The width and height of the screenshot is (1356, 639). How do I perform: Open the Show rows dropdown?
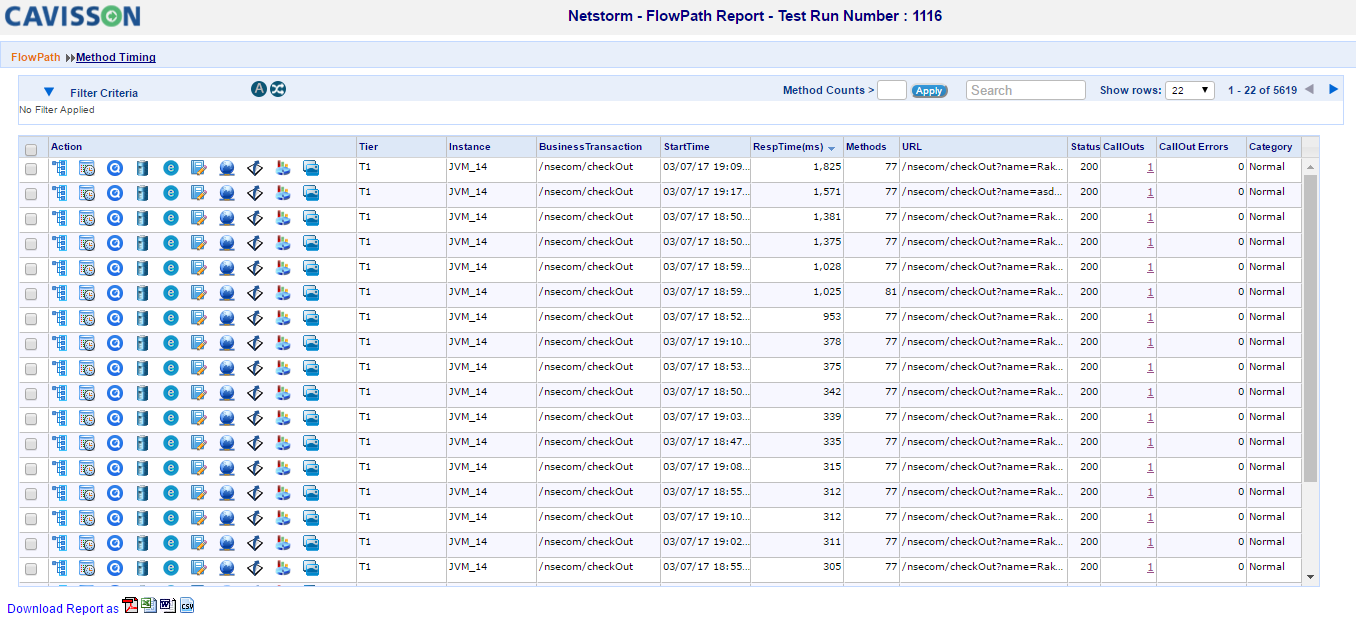coord(1190,90)
